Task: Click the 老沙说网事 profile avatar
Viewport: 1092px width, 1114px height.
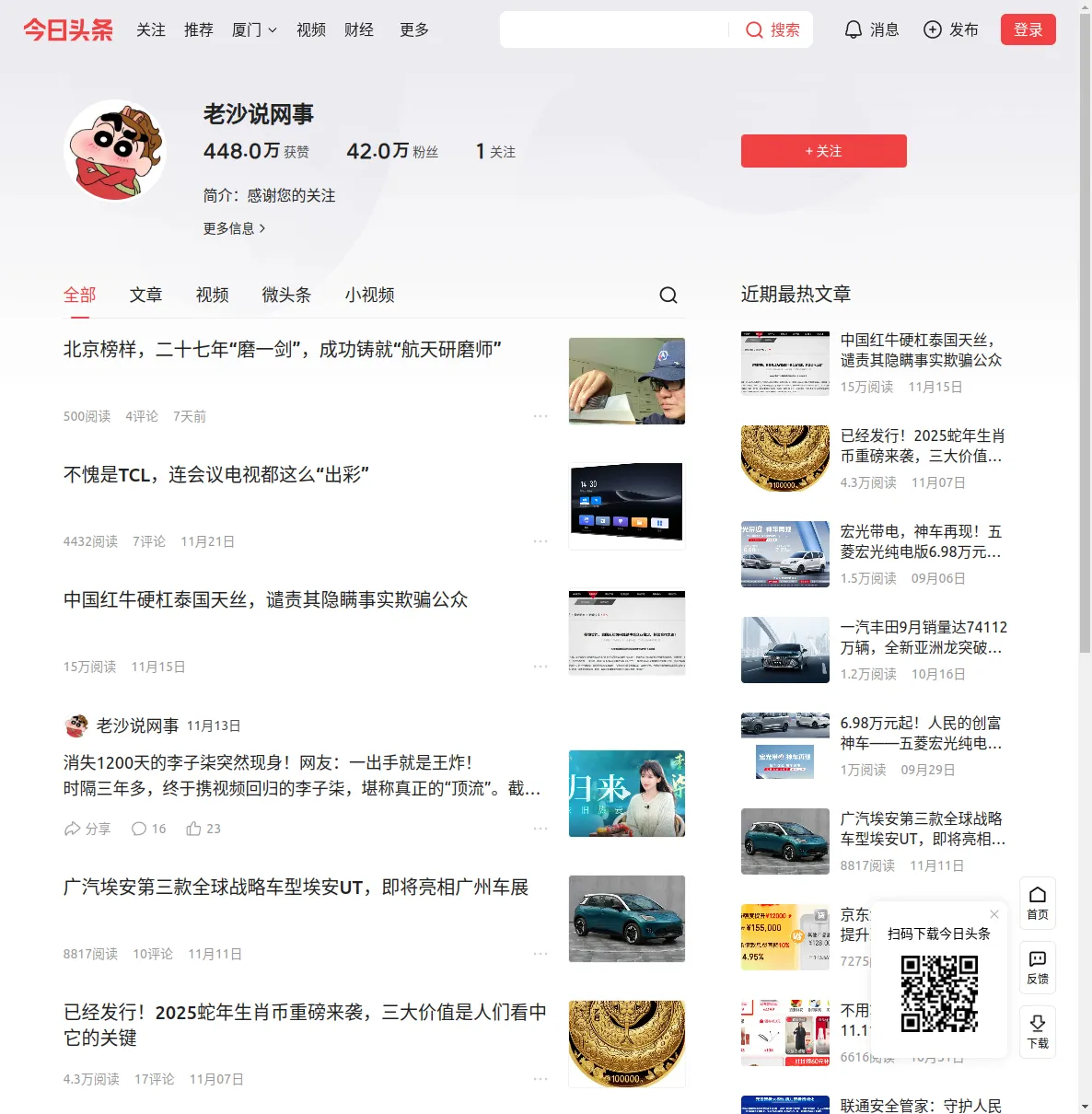Action: coord(115,151)
